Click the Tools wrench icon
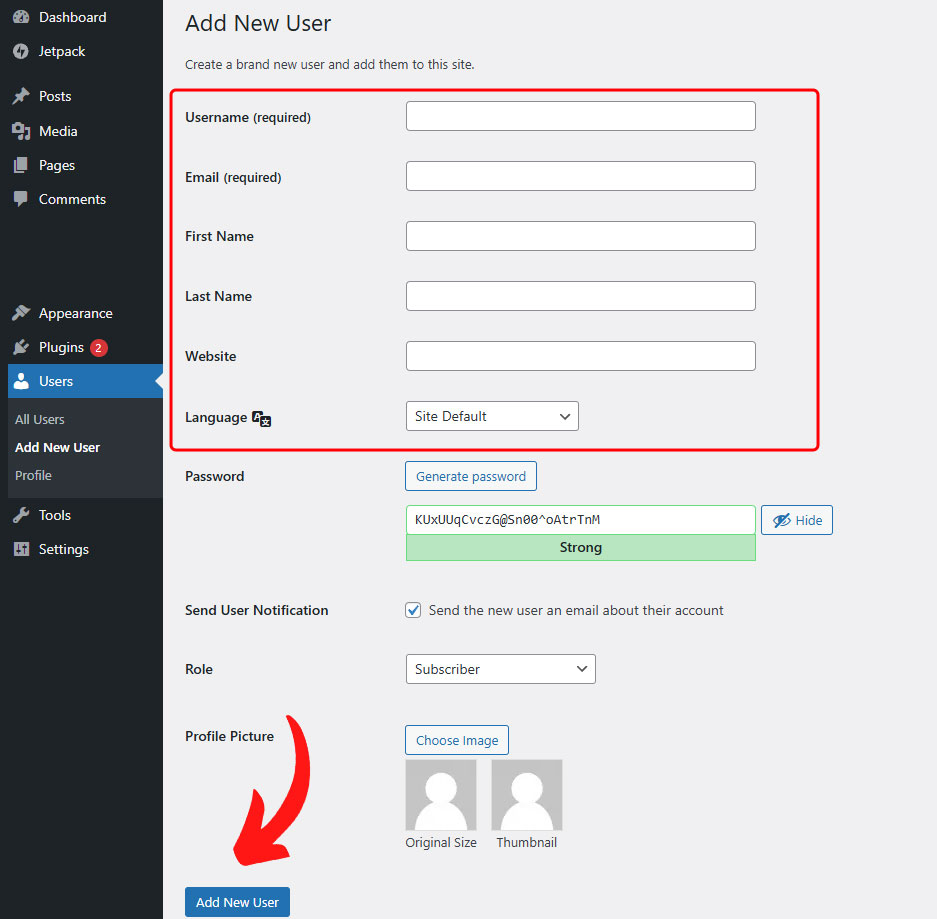The width and height of the screenshot is (937, 919). pyautogui.click(x=21, y=515)
